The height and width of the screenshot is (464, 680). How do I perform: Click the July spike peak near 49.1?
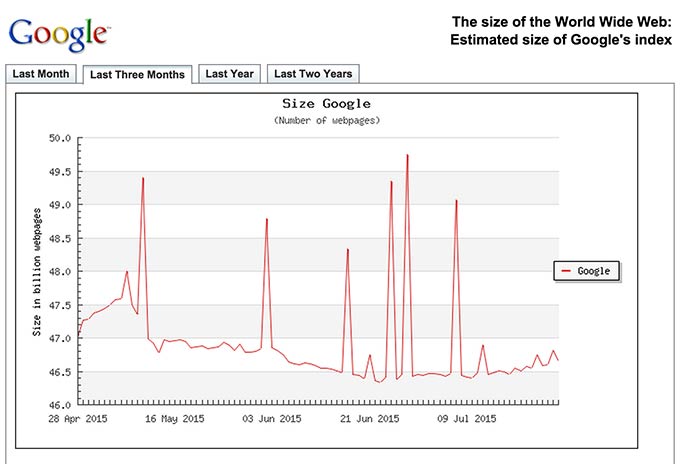click(x=456, y=201)
